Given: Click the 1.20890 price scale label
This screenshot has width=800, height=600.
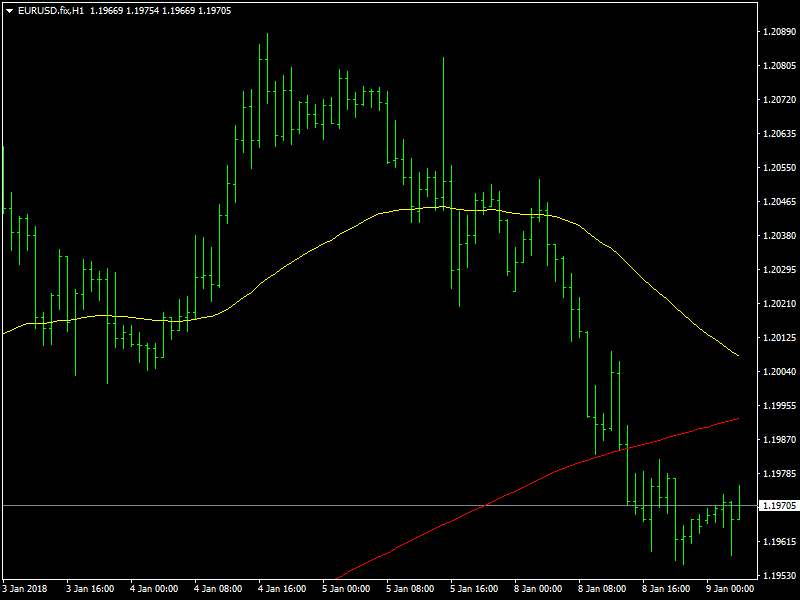Looking at the screenshot, I should pos(779,32).
